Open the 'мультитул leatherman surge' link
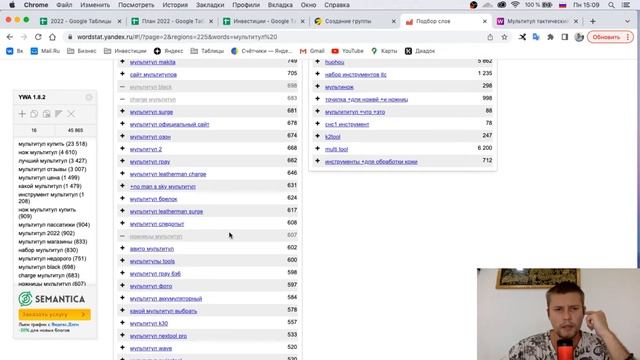640x360 pixels. pyautogui.click(x=166, y=211)
